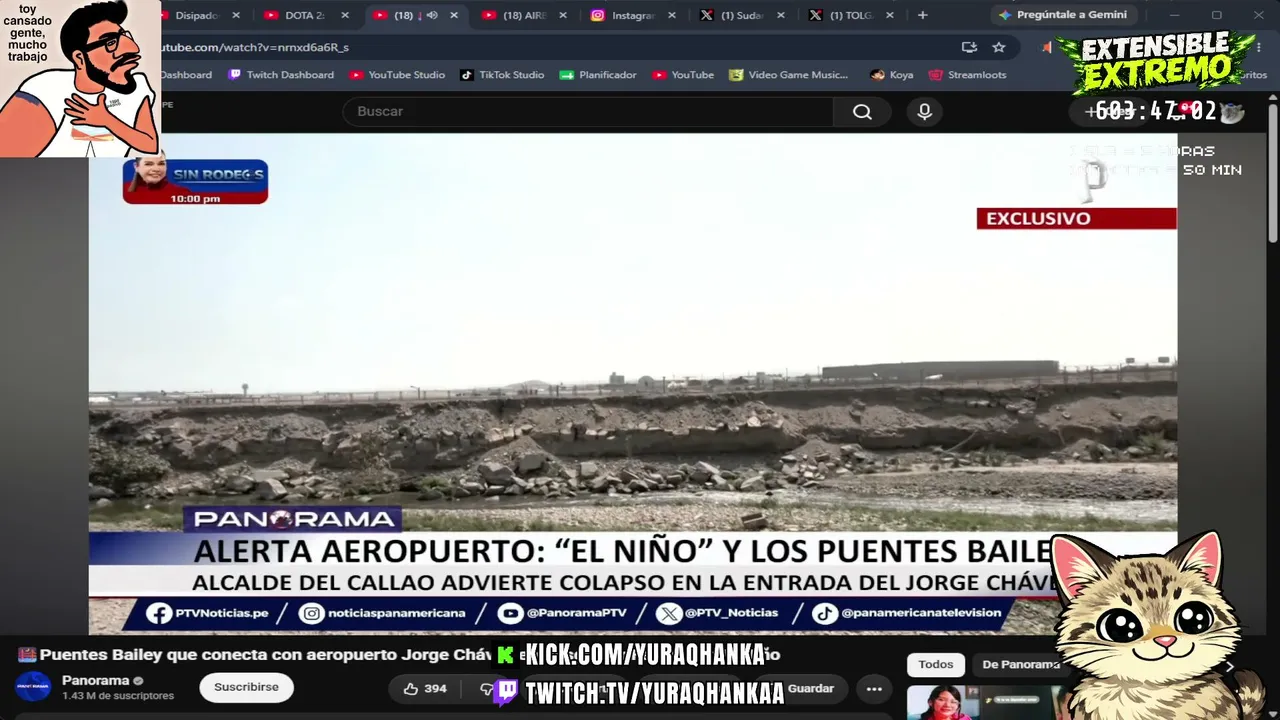This screenshot has height=720, width=1280.
Task: Open the more actions three-dot menu
Action: [874, 688]
